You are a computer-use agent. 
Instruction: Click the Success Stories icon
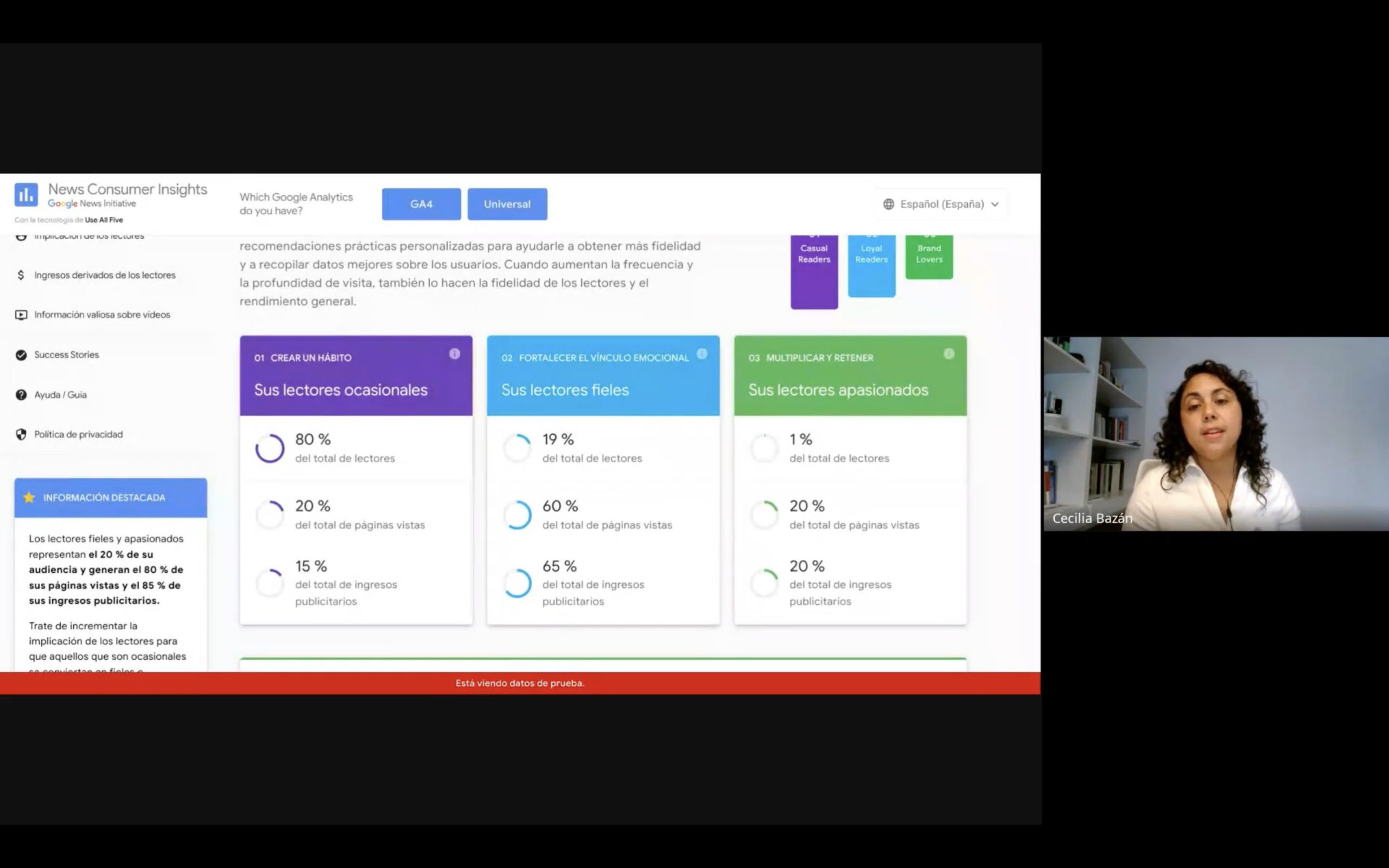(21, 354)
